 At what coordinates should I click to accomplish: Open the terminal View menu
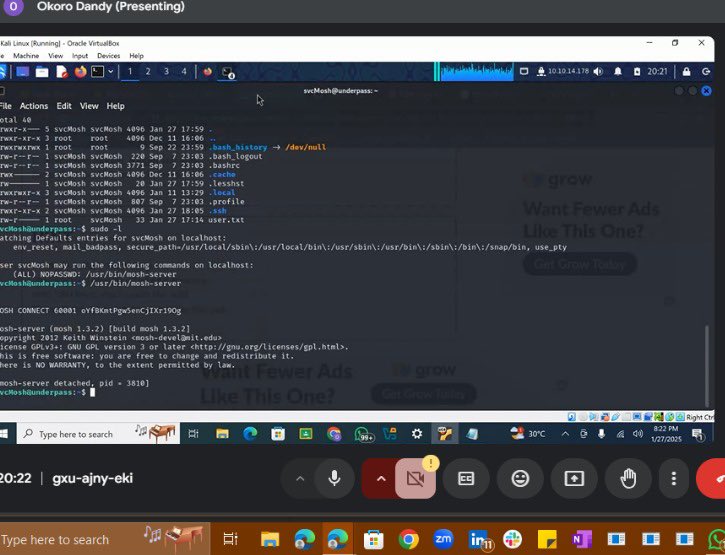(x=89, y=106)
